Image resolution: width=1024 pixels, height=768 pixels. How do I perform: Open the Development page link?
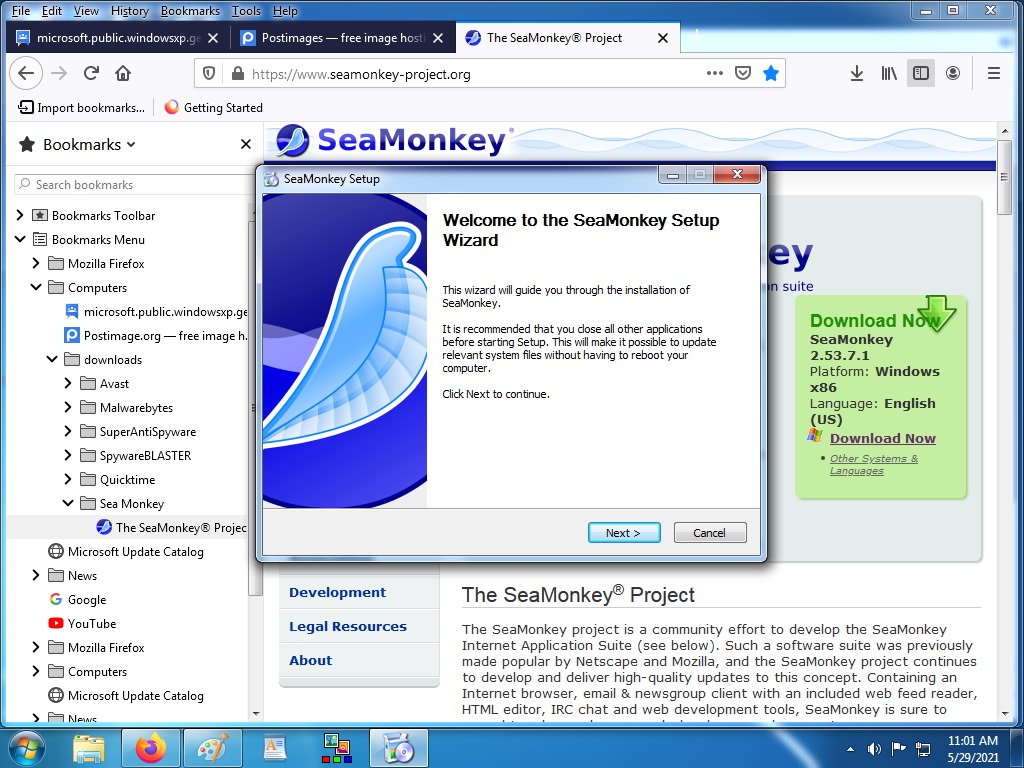(337, 592)
